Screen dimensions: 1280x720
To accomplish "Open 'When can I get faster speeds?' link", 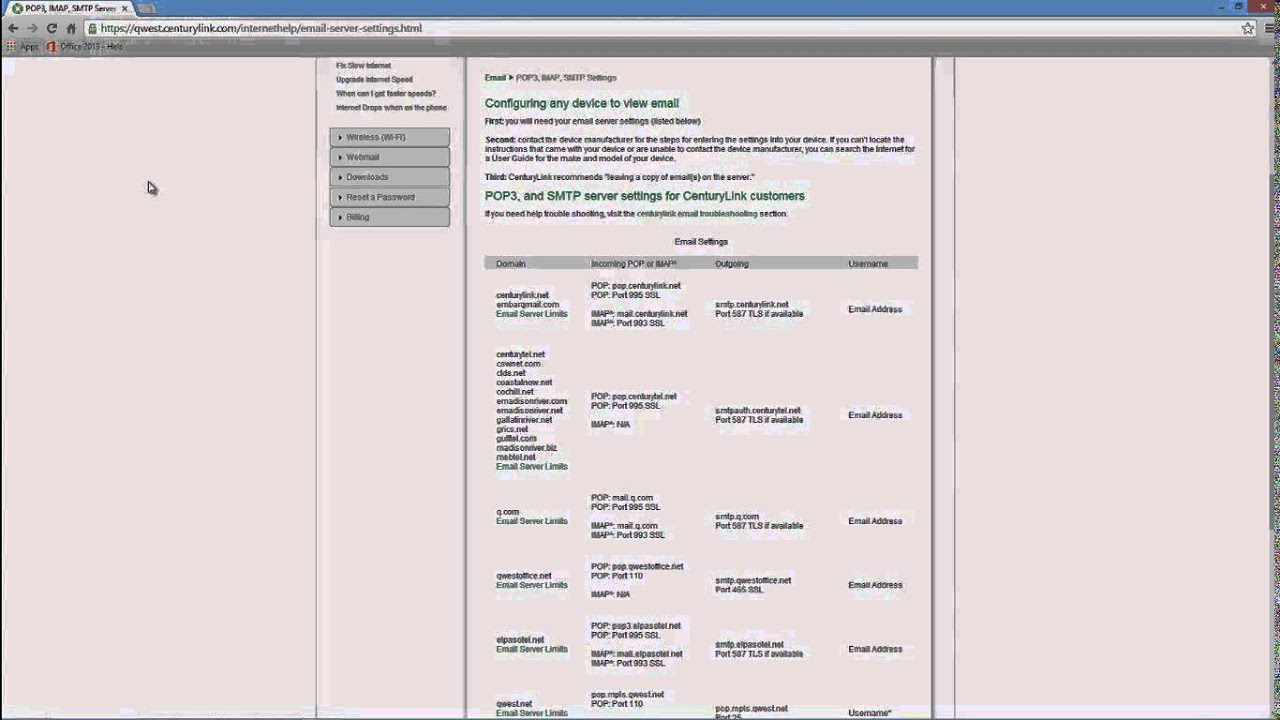I will 386,93.
